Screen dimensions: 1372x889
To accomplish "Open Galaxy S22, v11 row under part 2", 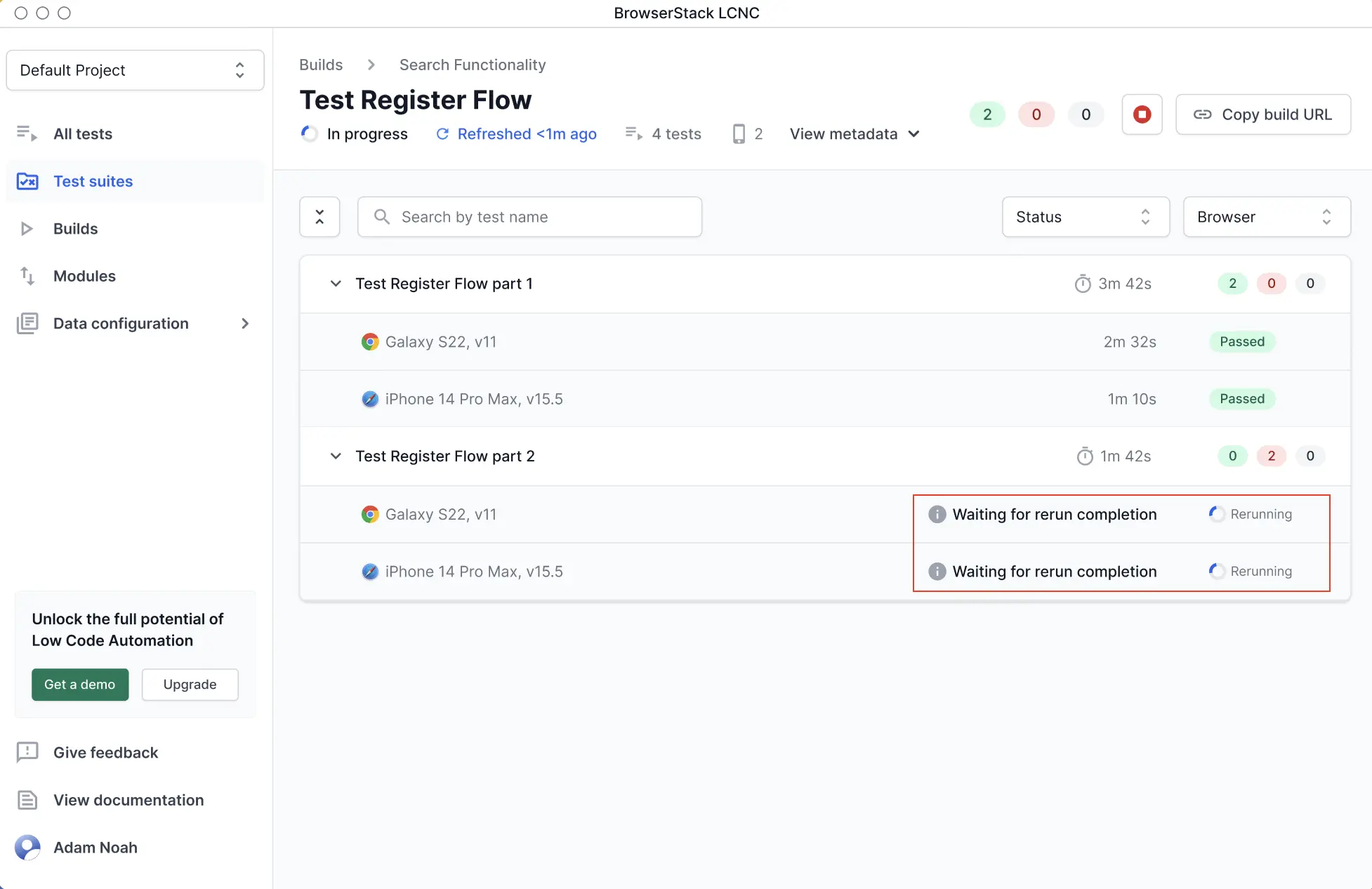I will (825, 515).
